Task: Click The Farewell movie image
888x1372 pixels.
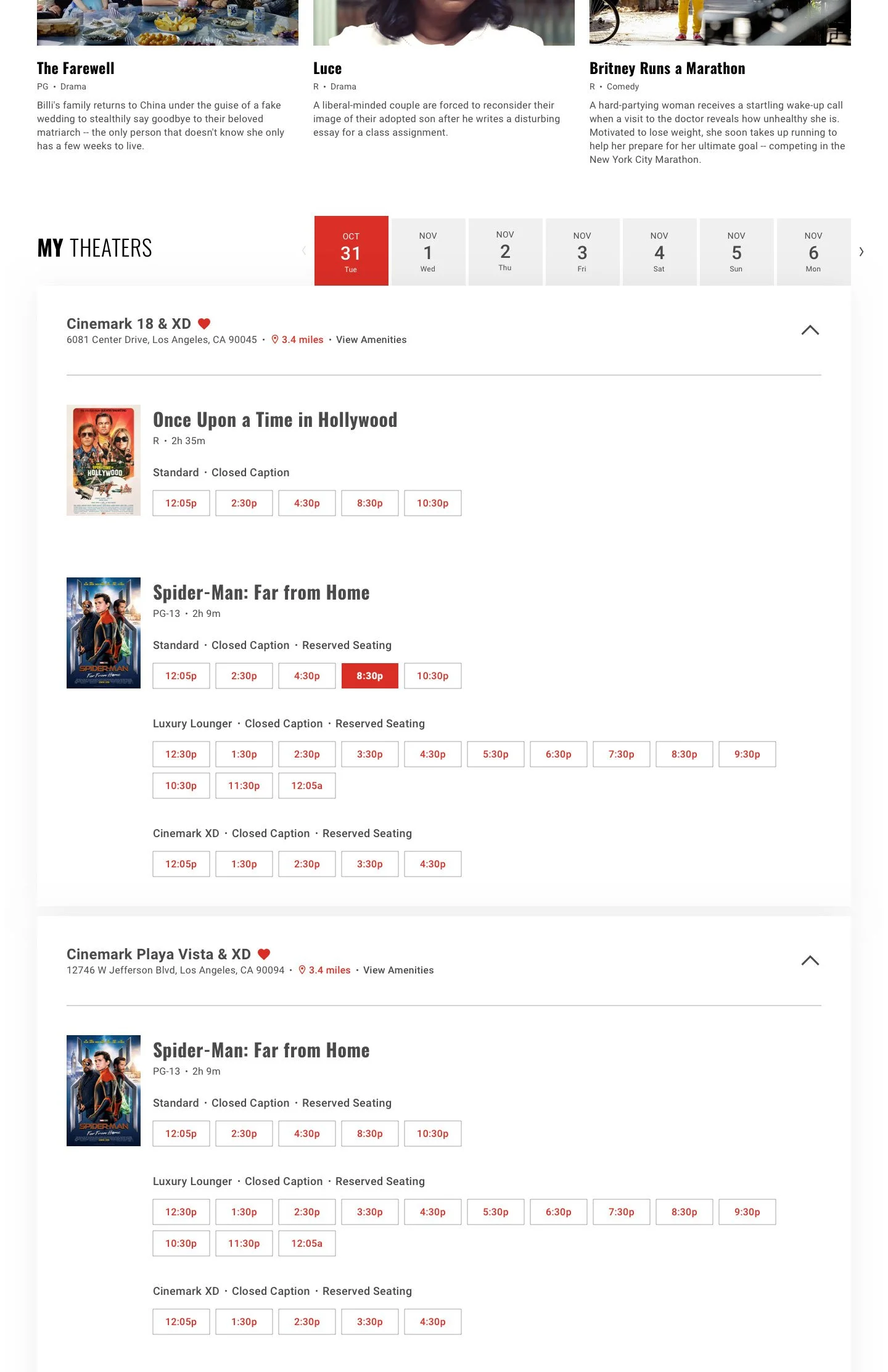Action: tap(168, 23)
